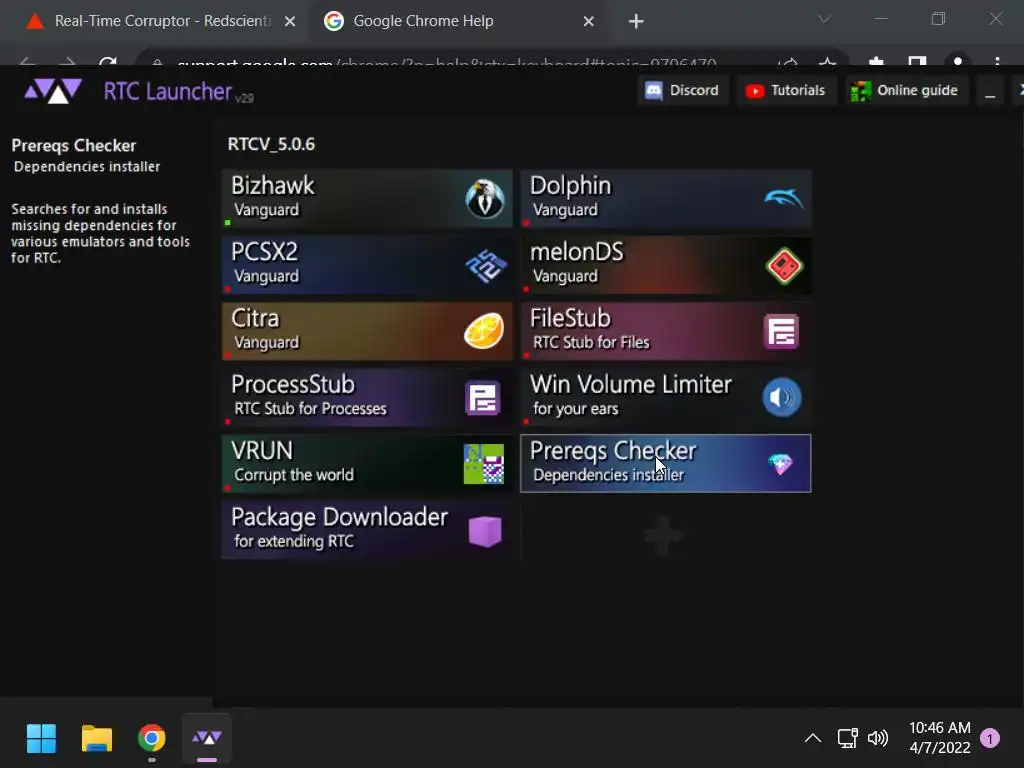Launch Bizhawk Vanguard via its eagle icon

(x=485, y=199)
